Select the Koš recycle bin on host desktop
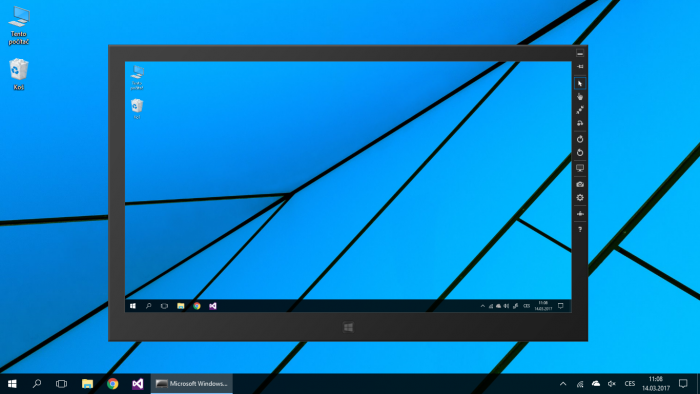The image size is (700, 394). 18,74
